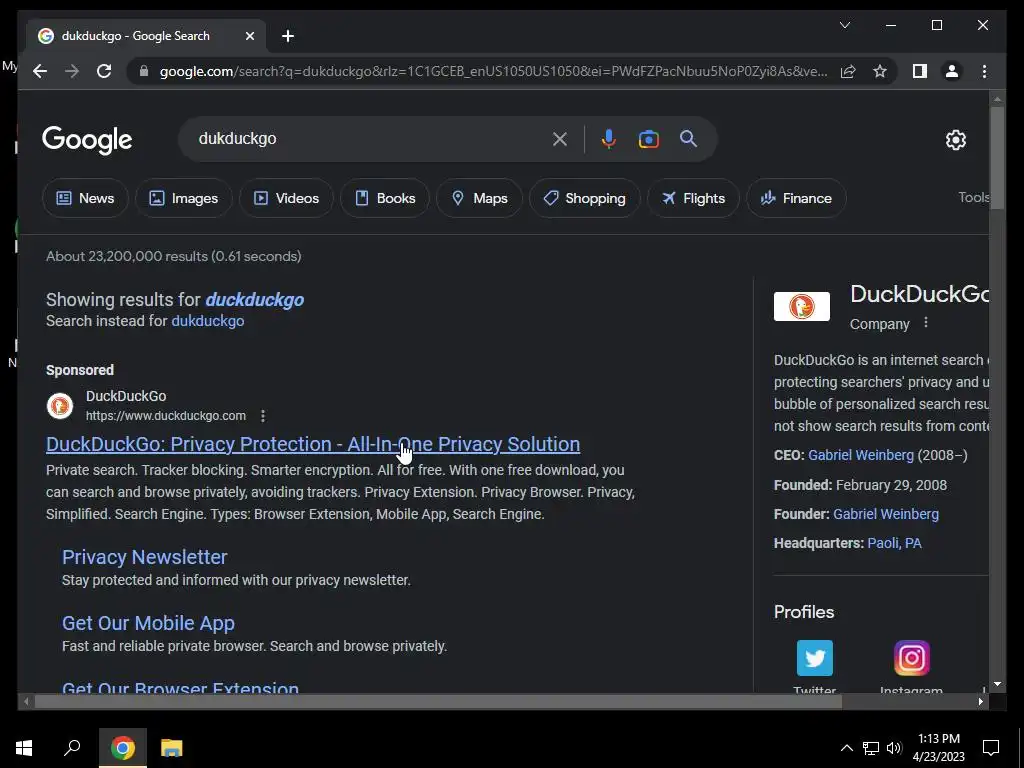
Task: Go back with the browser back arrow
Action: coord(40,71)
